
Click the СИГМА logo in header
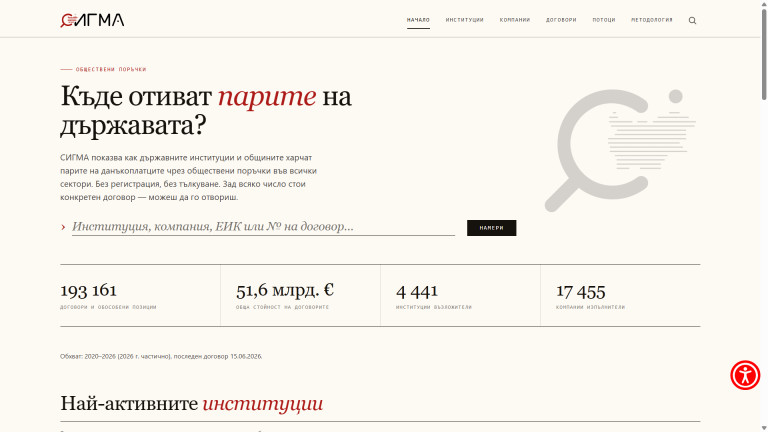pos(92,20)
